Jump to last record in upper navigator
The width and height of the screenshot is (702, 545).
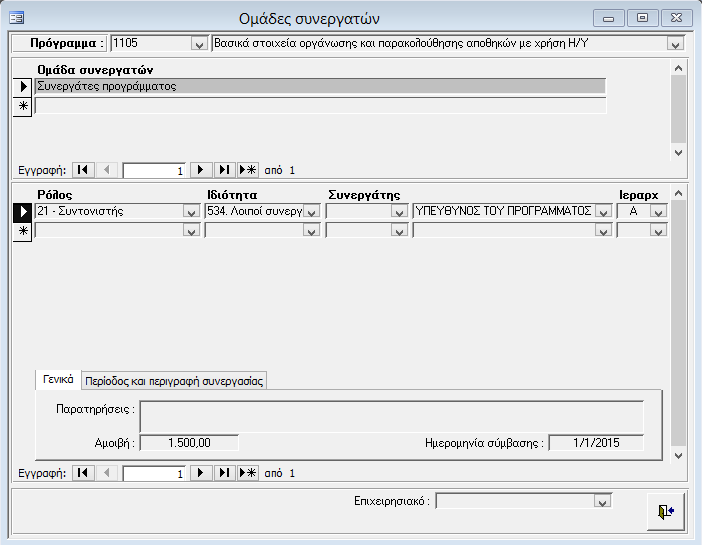[224, 170]
